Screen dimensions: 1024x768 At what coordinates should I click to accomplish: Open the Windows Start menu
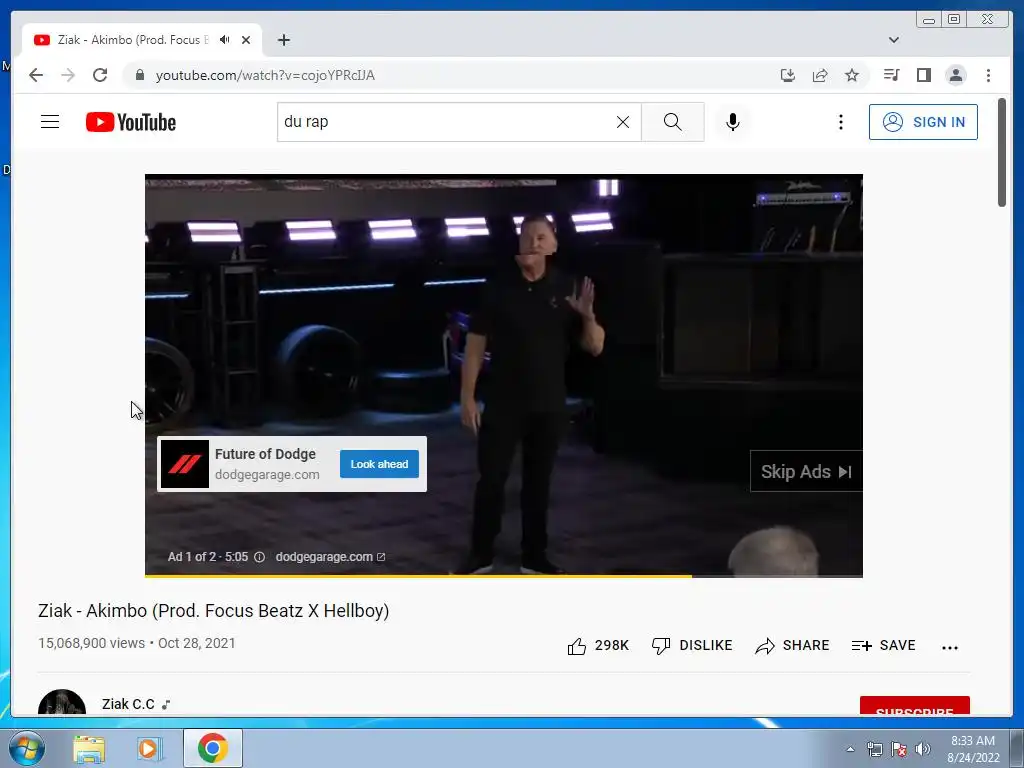[x=26, y=748]
